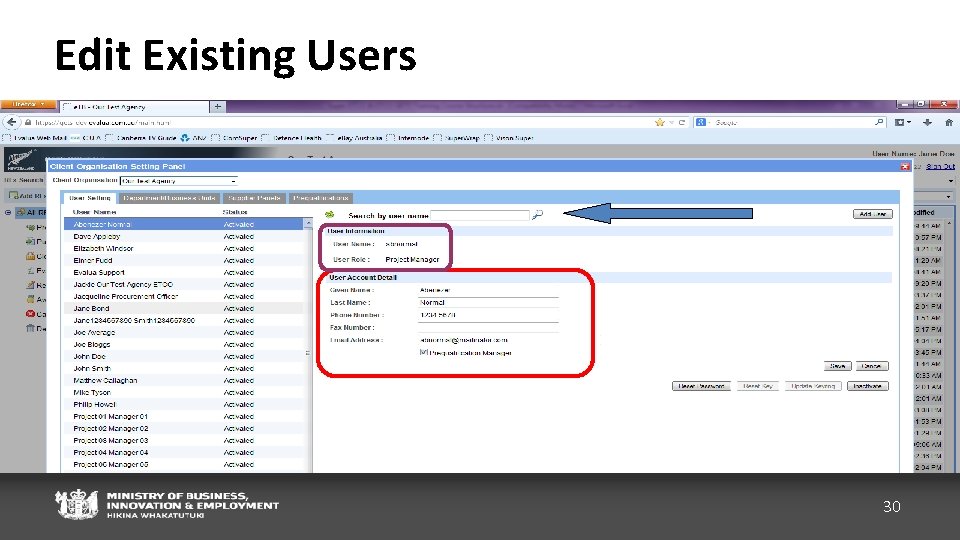
Task: Click the magnifier icon beside user name search
Action: (x=537, y=215)
